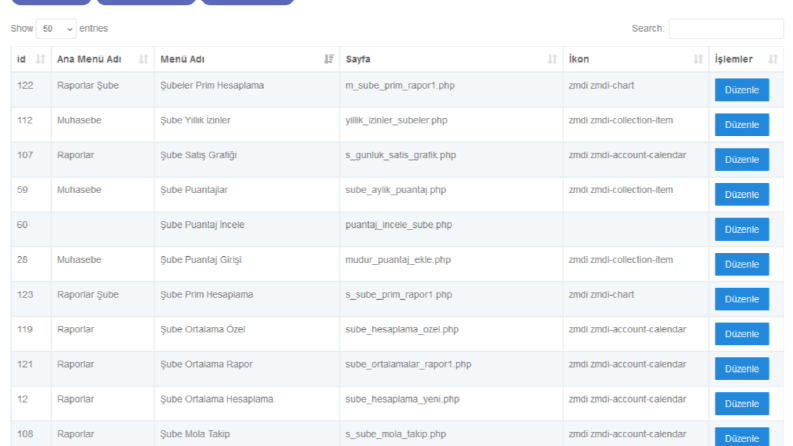This screenshot has height=446, width=793.
Task: Select id cell 107
Action: pos(25,155)
